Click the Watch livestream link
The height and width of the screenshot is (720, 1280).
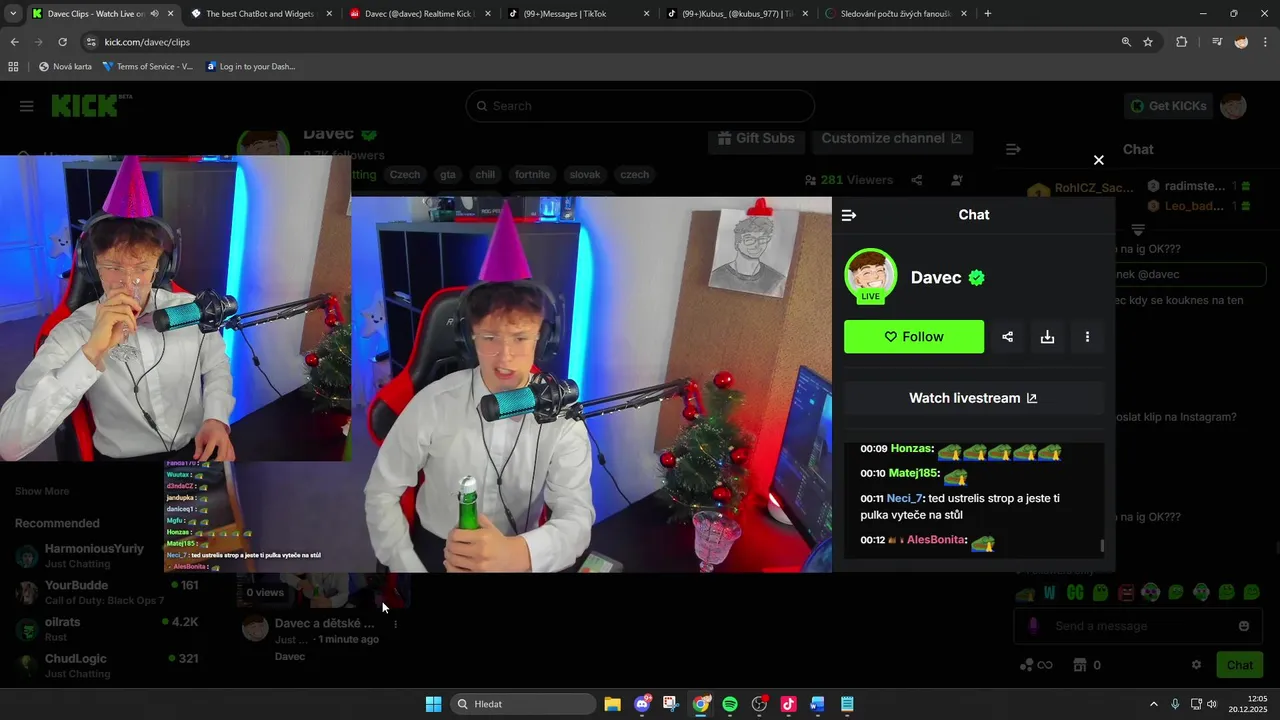(974, 398)
